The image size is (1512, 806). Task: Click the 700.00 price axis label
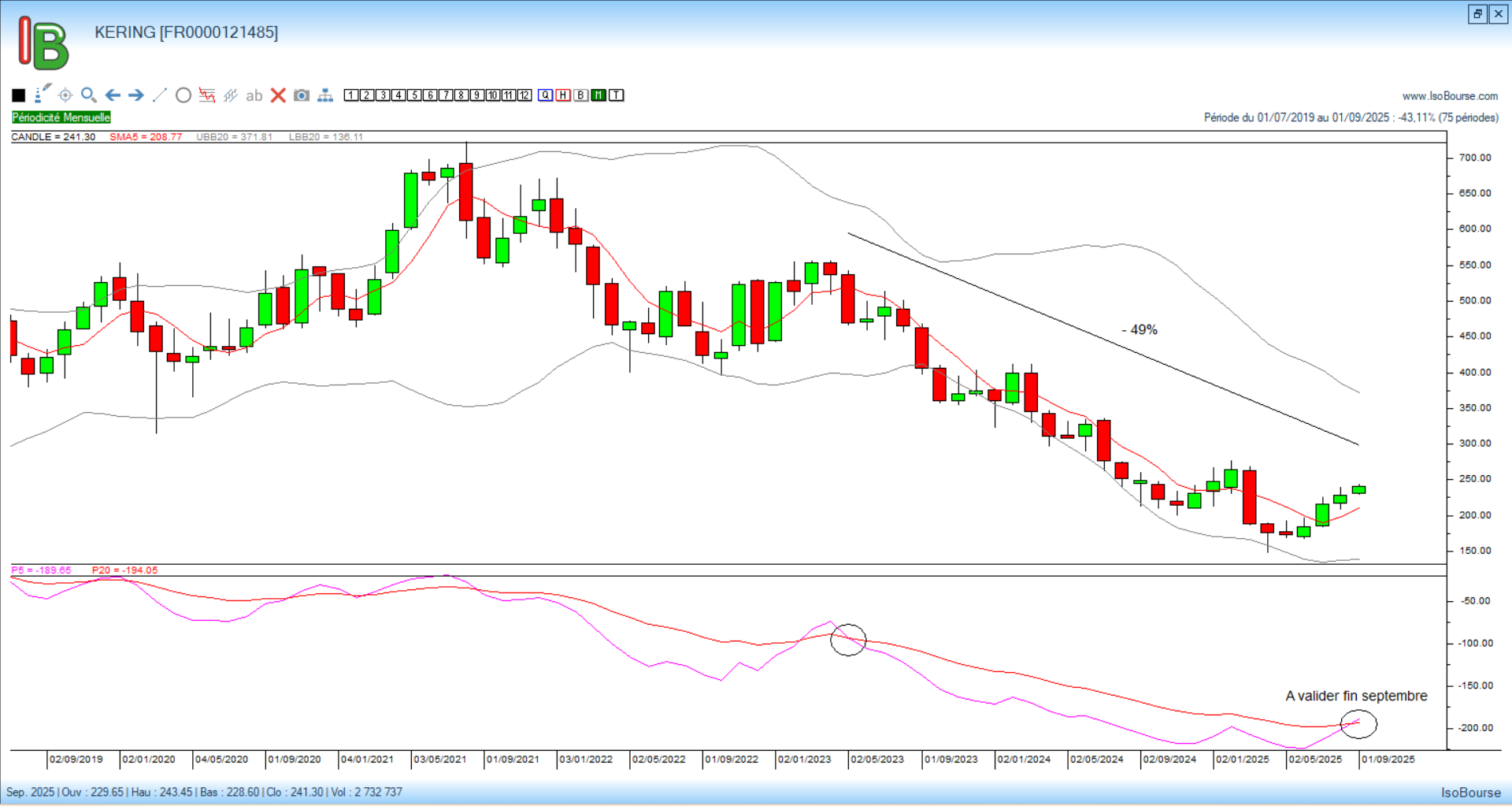pyautogui.click(x=1475, y=158)
